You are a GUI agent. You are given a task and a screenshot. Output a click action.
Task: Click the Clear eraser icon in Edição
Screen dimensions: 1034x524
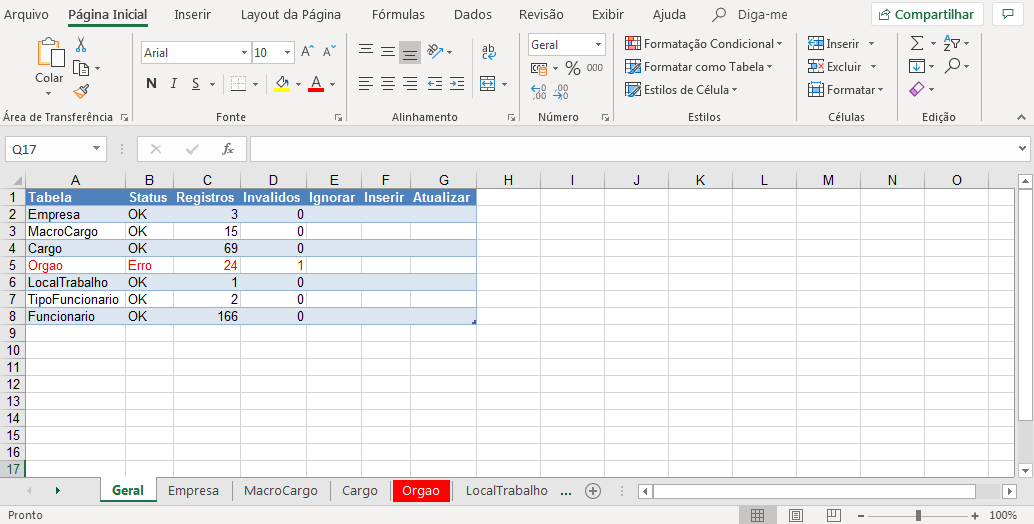917,90
